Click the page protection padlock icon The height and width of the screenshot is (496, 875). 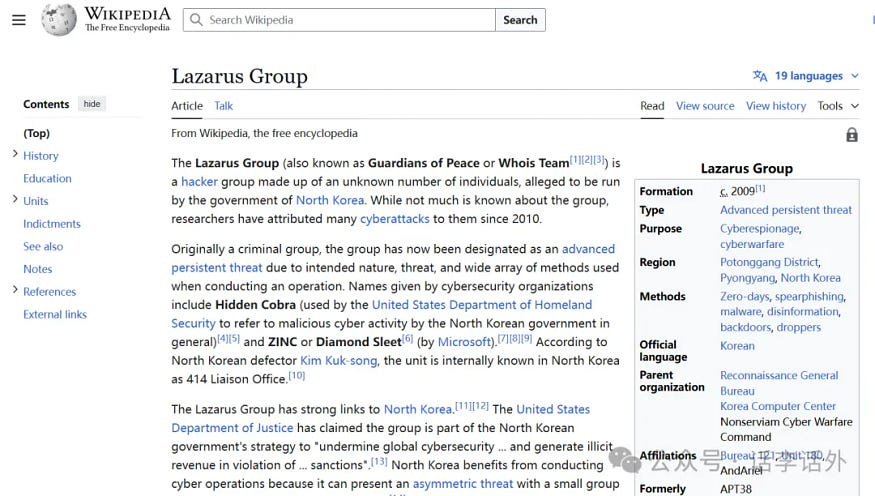coord(852,135)
